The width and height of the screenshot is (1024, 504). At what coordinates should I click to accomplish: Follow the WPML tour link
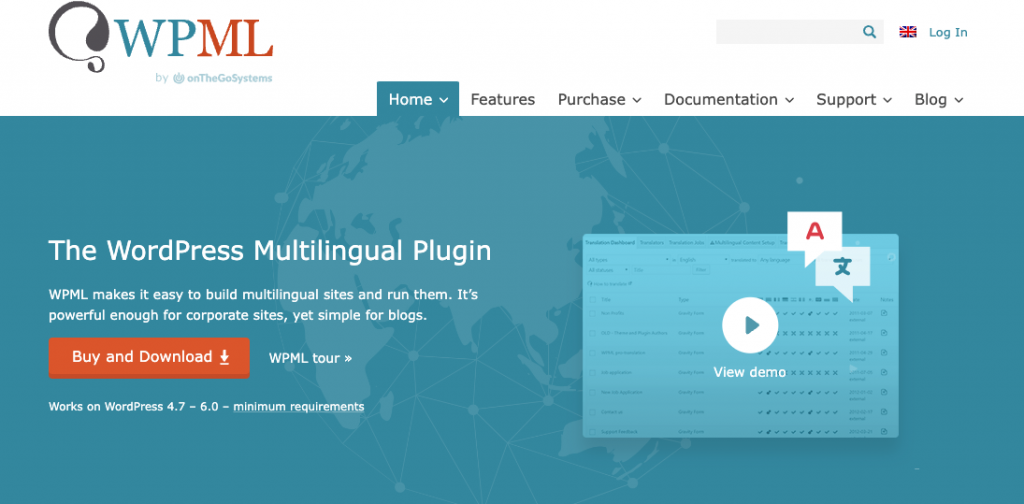310,358
